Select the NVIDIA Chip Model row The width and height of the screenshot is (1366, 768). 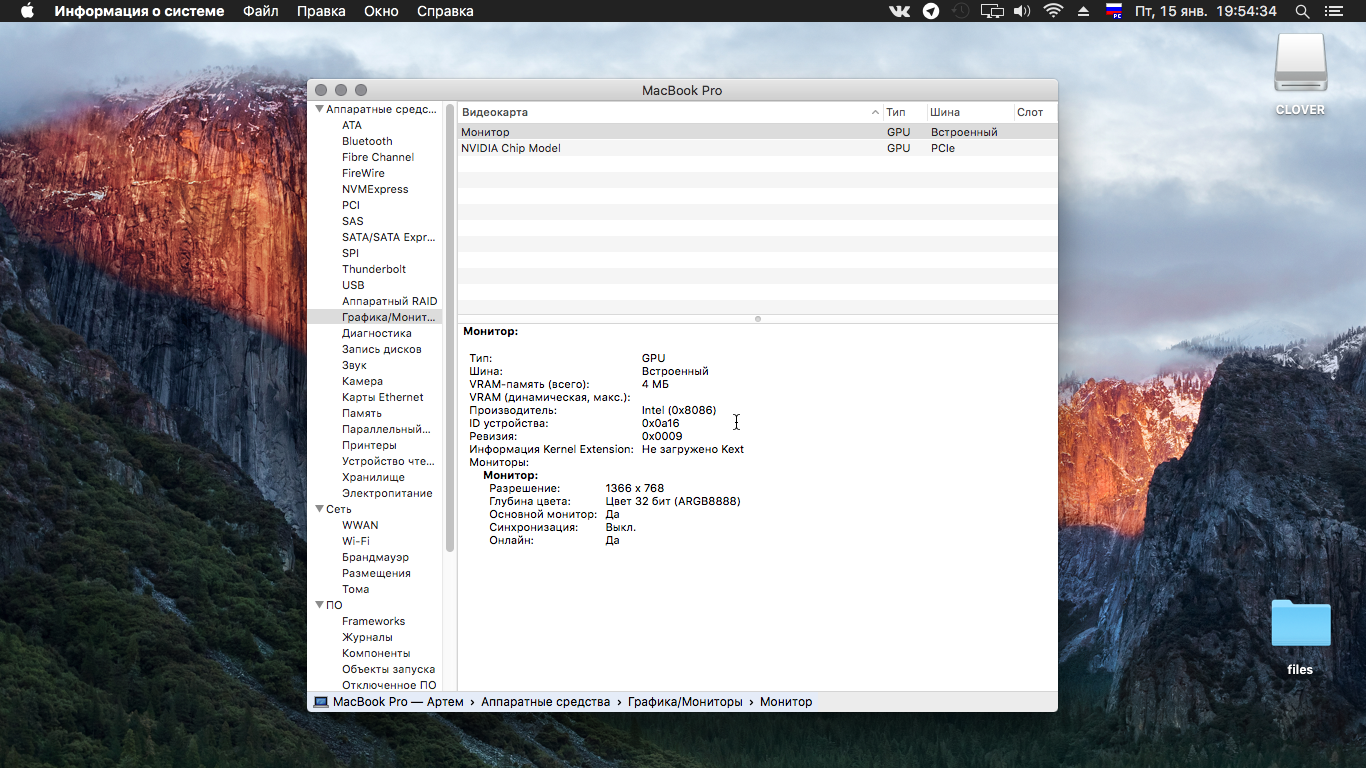click(757, 148)
